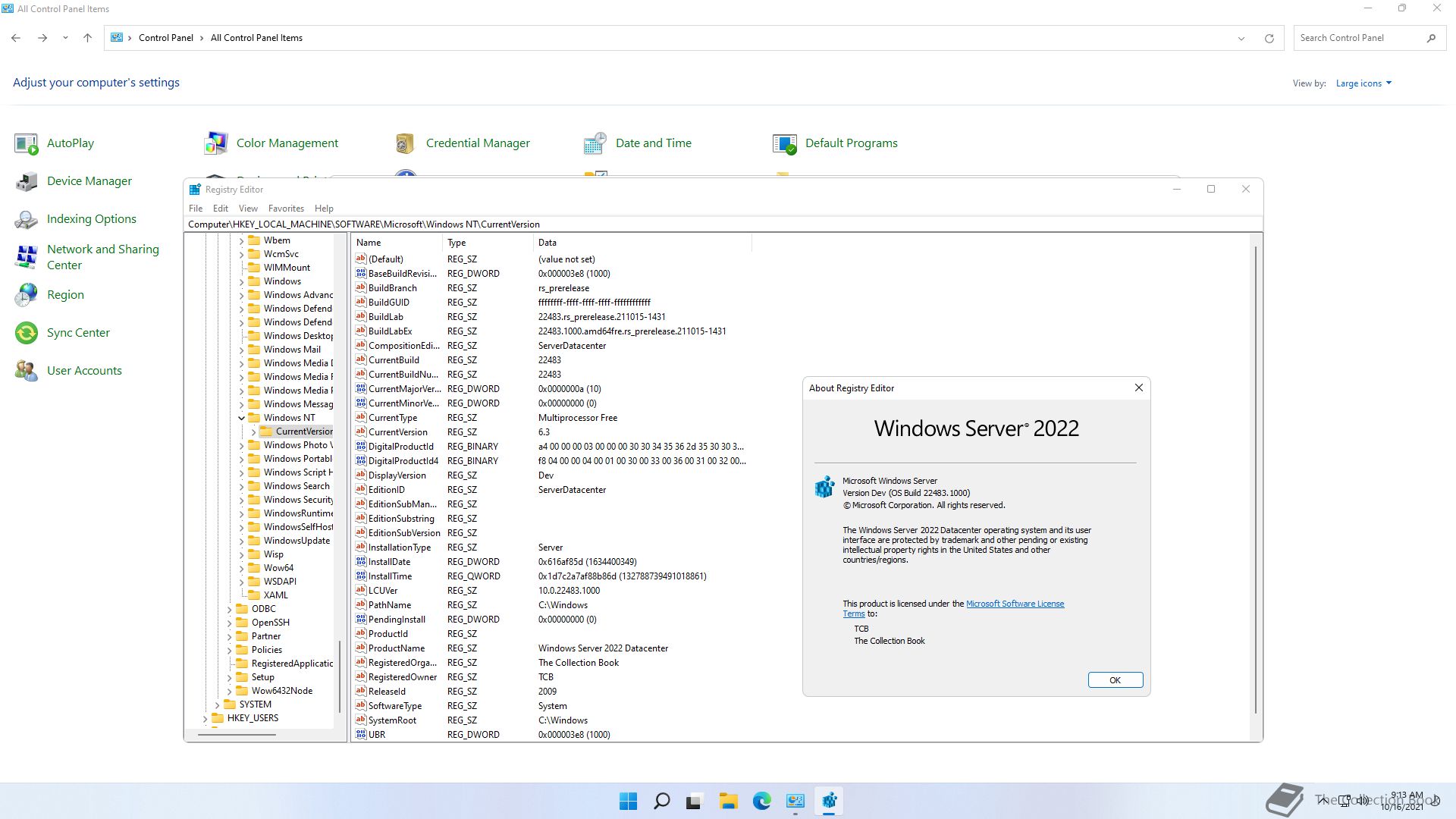
Task: Select the UBR value row
Action: tap(552, 735)
